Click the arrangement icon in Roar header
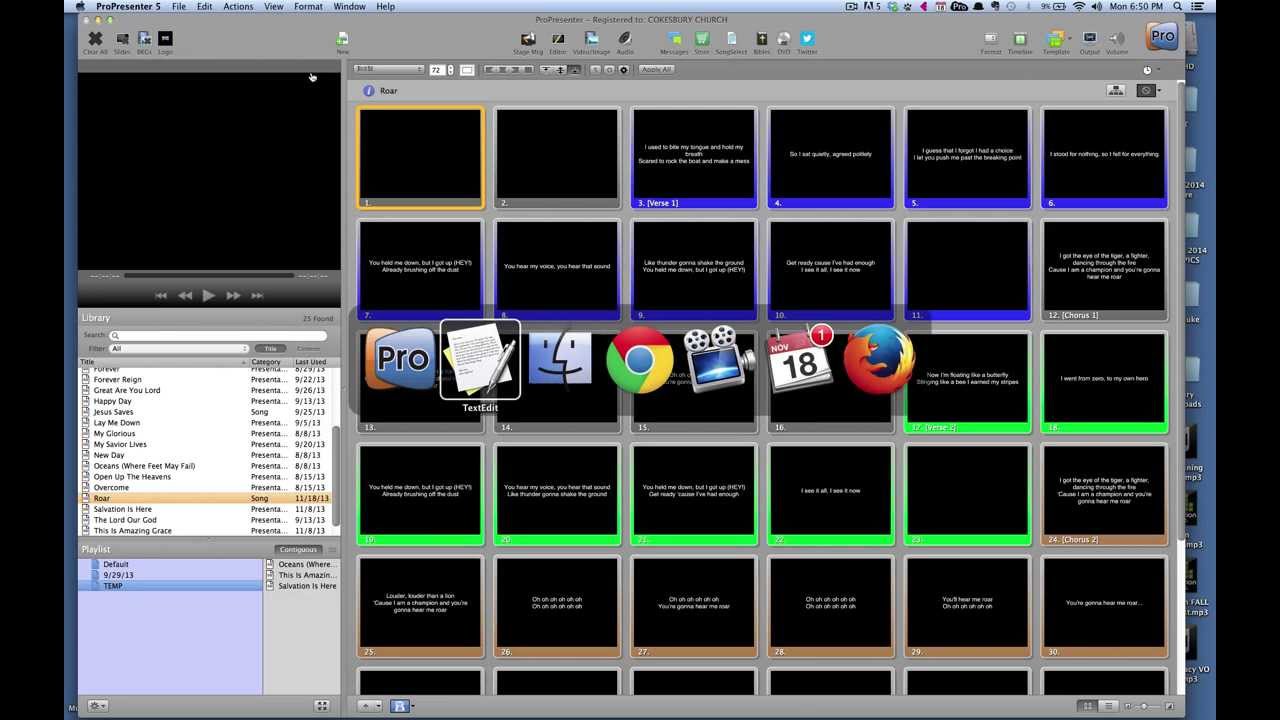The height and width of the screenshot is (720, 1280). tap(1116, 91)
